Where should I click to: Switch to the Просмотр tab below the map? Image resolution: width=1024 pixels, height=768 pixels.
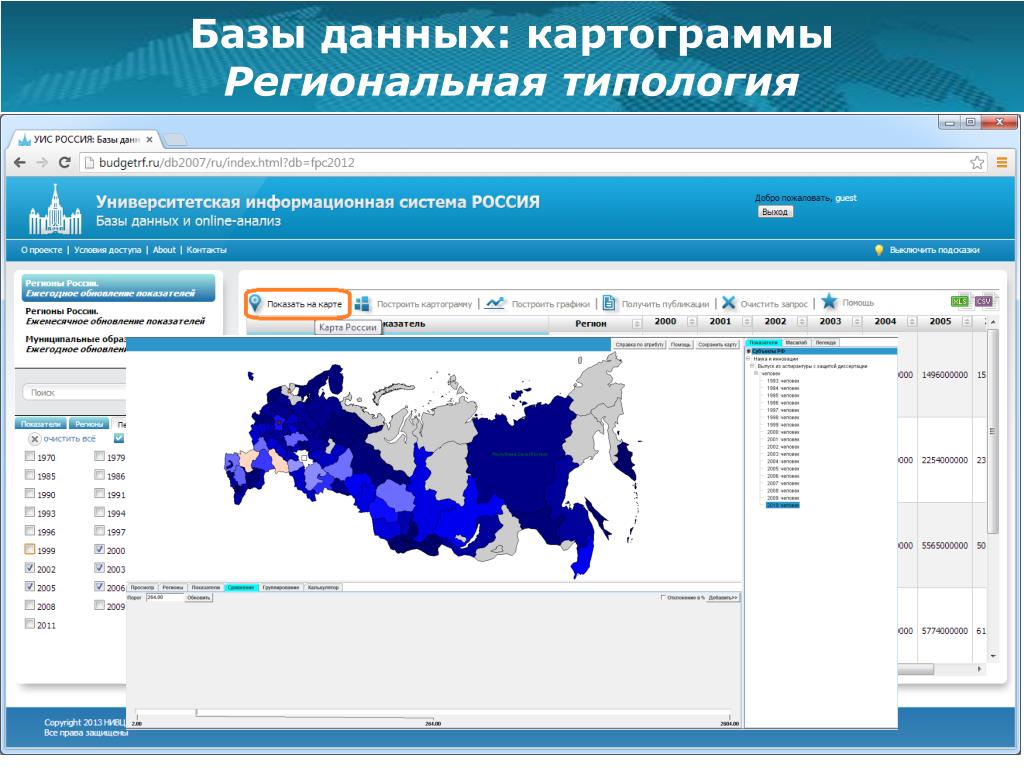pyautogui.click(x=142, y=588)
